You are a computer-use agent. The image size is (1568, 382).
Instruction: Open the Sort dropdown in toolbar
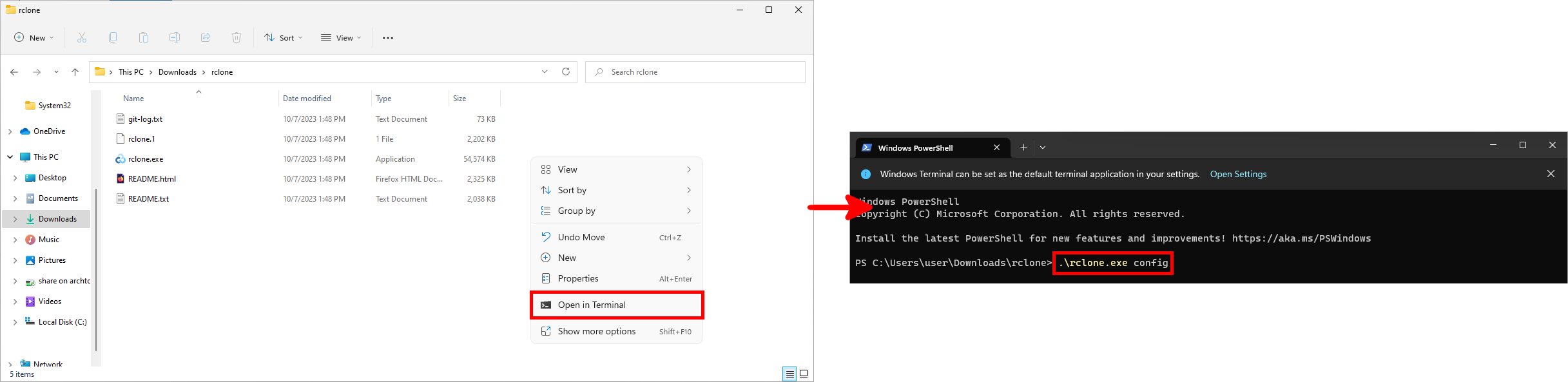283,38
